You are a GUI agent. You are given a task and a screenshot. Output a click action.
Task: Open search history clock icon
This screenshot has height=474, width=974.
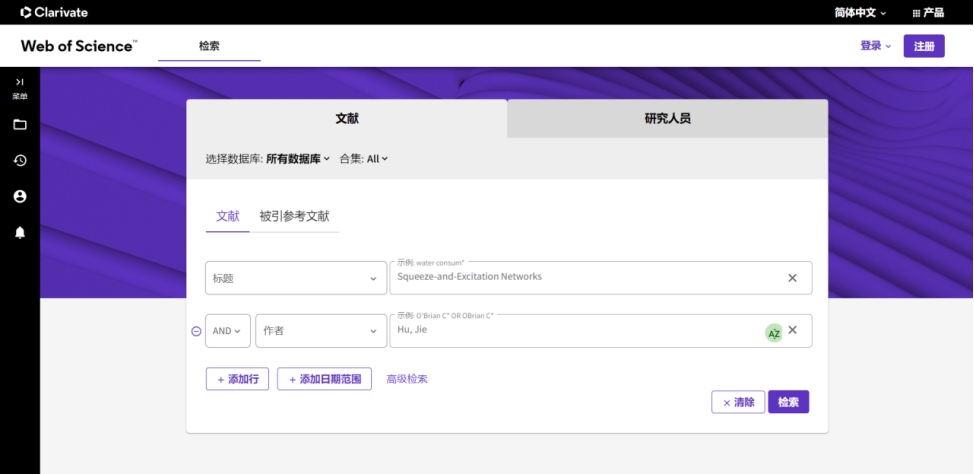pyautogui.click(x=20, y=161)
